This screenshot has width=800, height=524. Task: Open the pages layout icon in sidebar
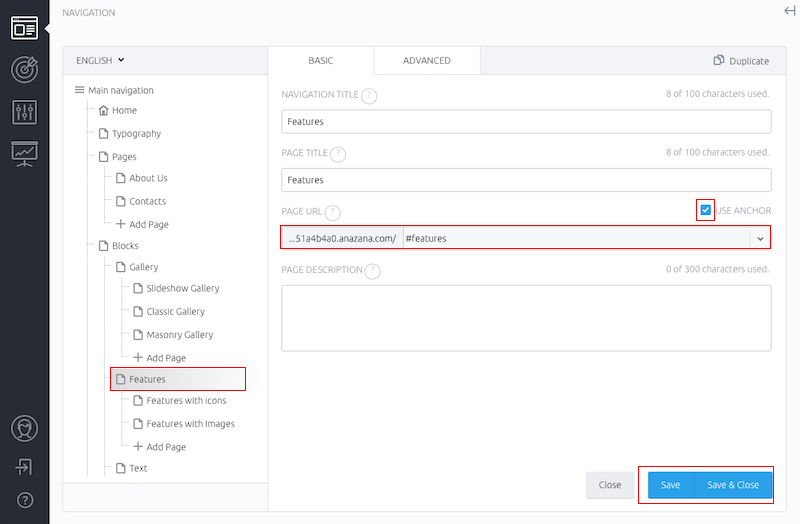click(x=24, y=28)
